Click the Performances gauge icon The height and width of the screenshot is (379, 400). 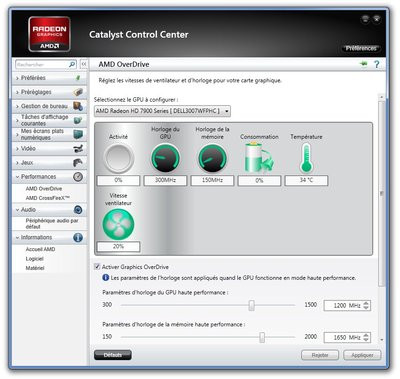click(78, 177)
